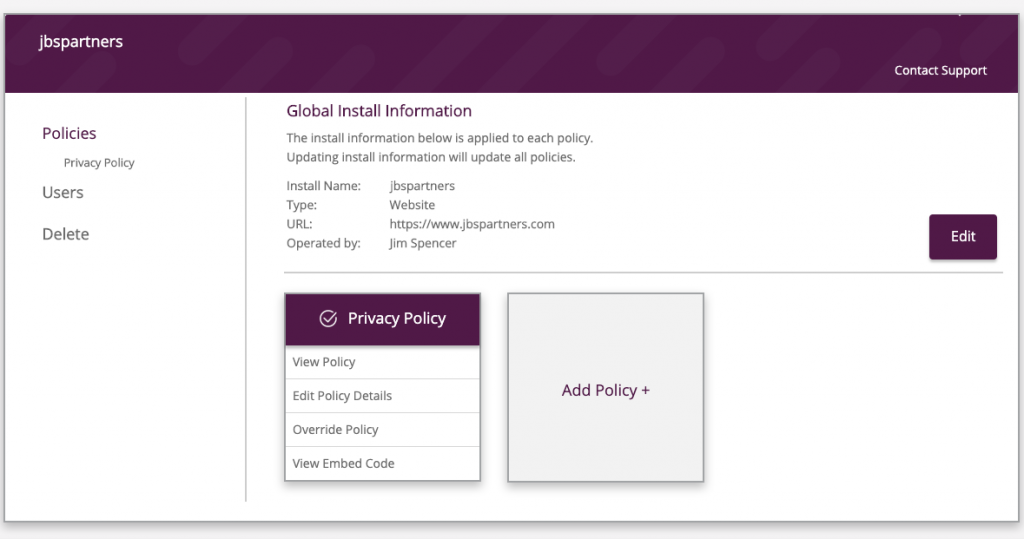The image size is (1024, 539).
Task: Choose View Policy option
Action: [382, 362]
